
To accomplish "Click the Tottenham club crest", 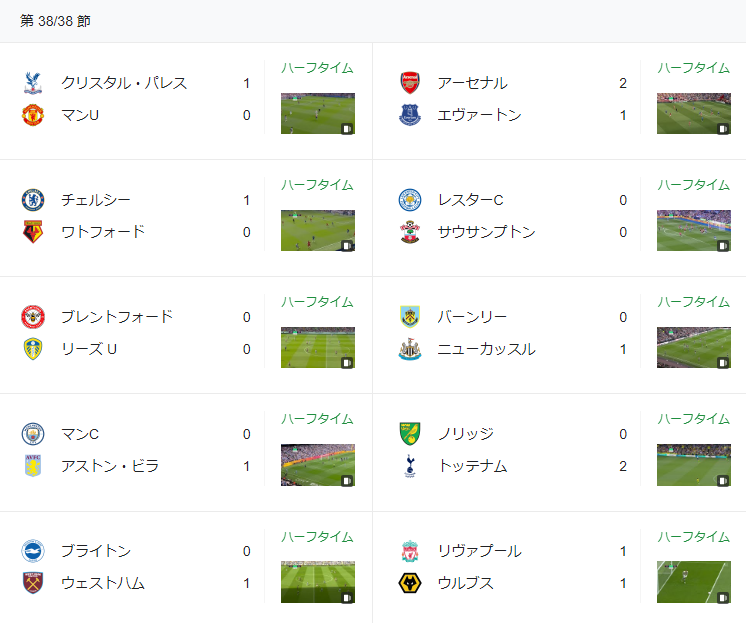I will click(409, 466).
